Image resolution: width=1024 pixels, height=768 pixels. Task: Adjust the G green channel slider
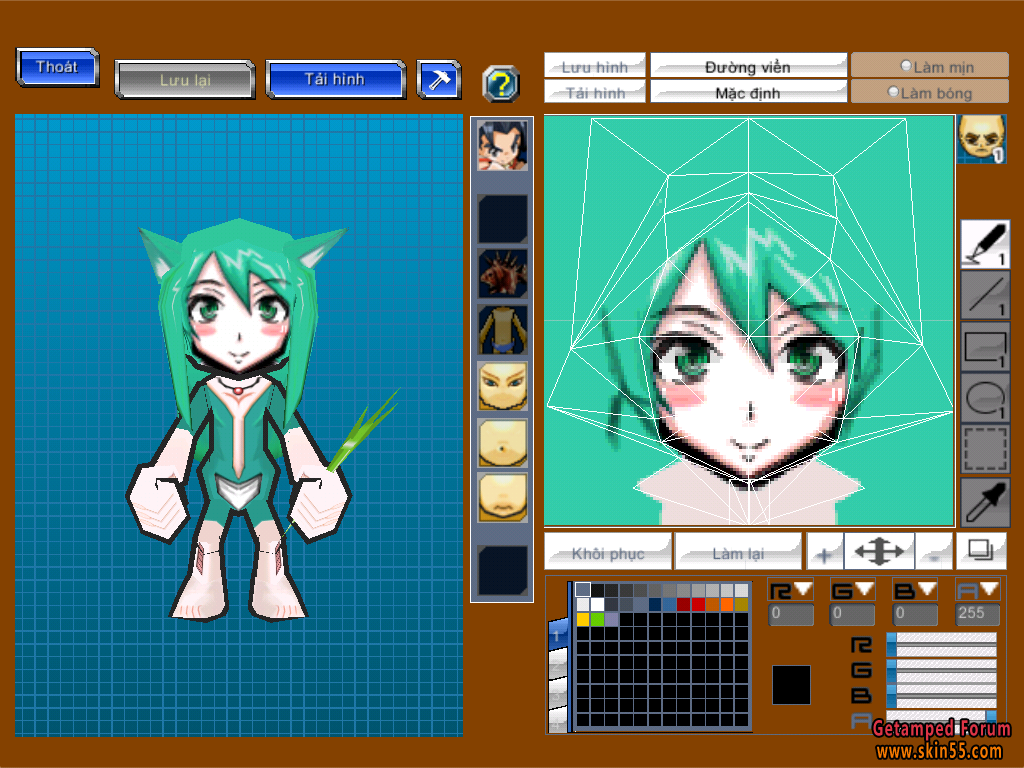click(x=942, y=671)
